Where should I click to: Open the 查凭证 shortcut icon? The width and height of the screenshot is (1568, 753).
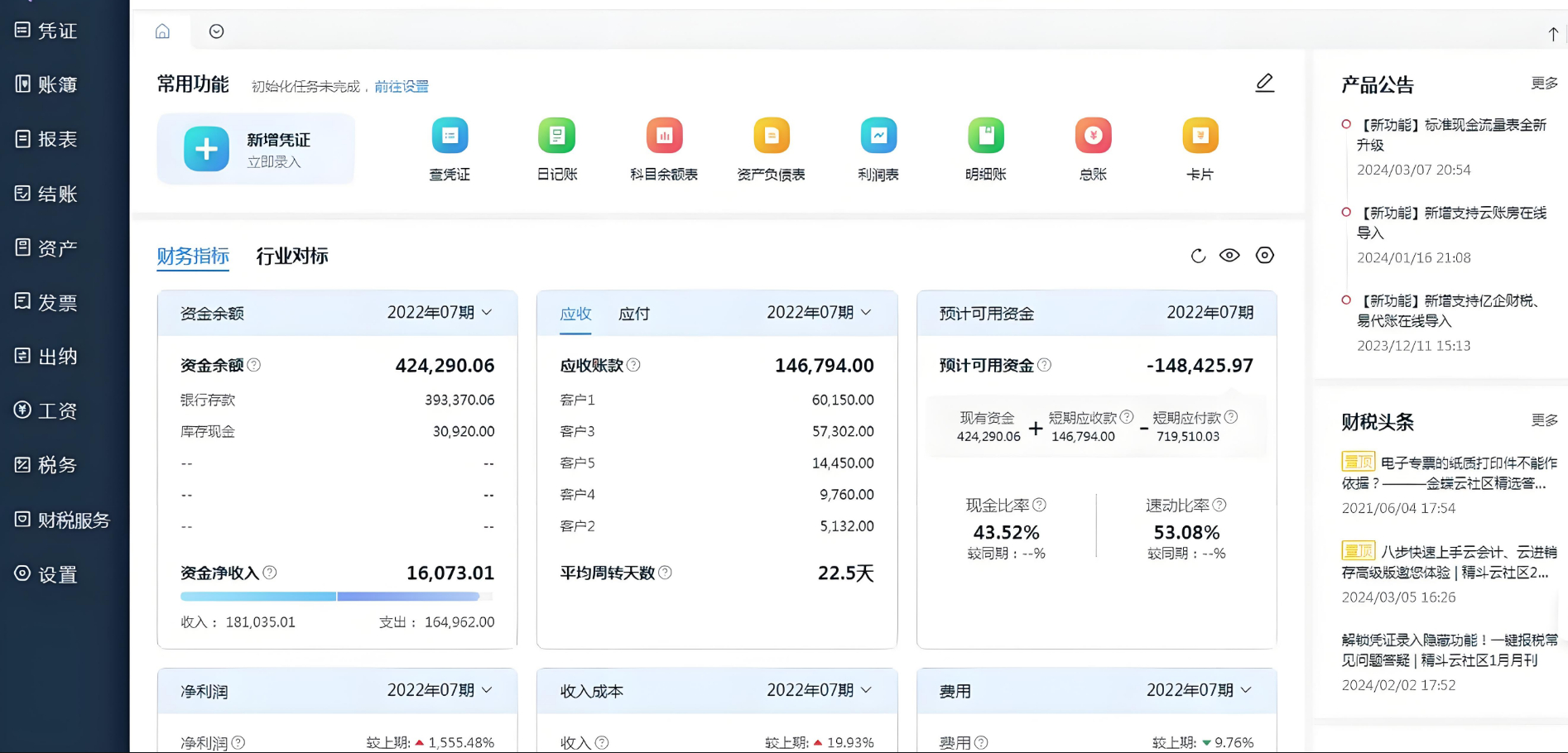pos(450,136)
